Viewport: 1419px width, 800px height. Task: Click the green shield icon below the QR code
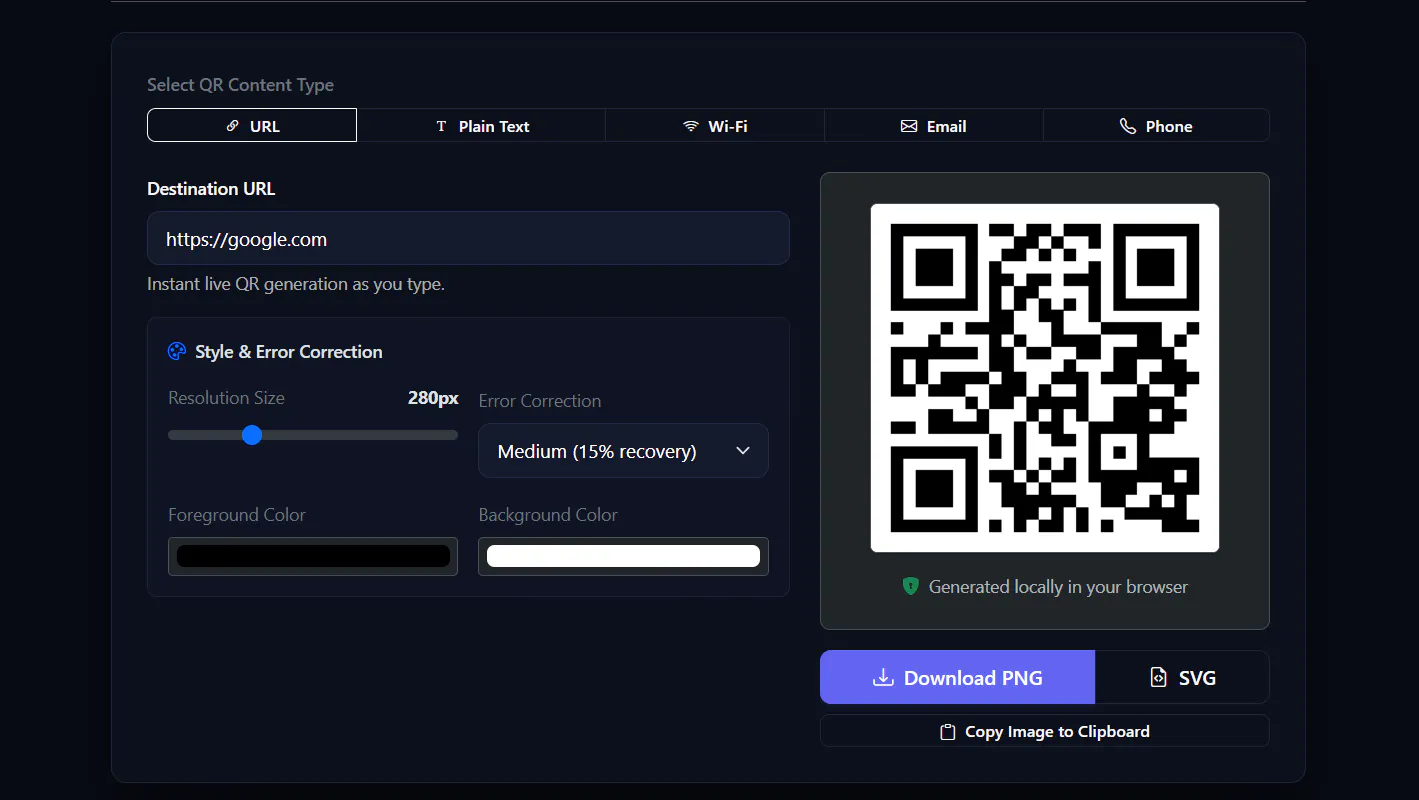[x=910, y=587]
